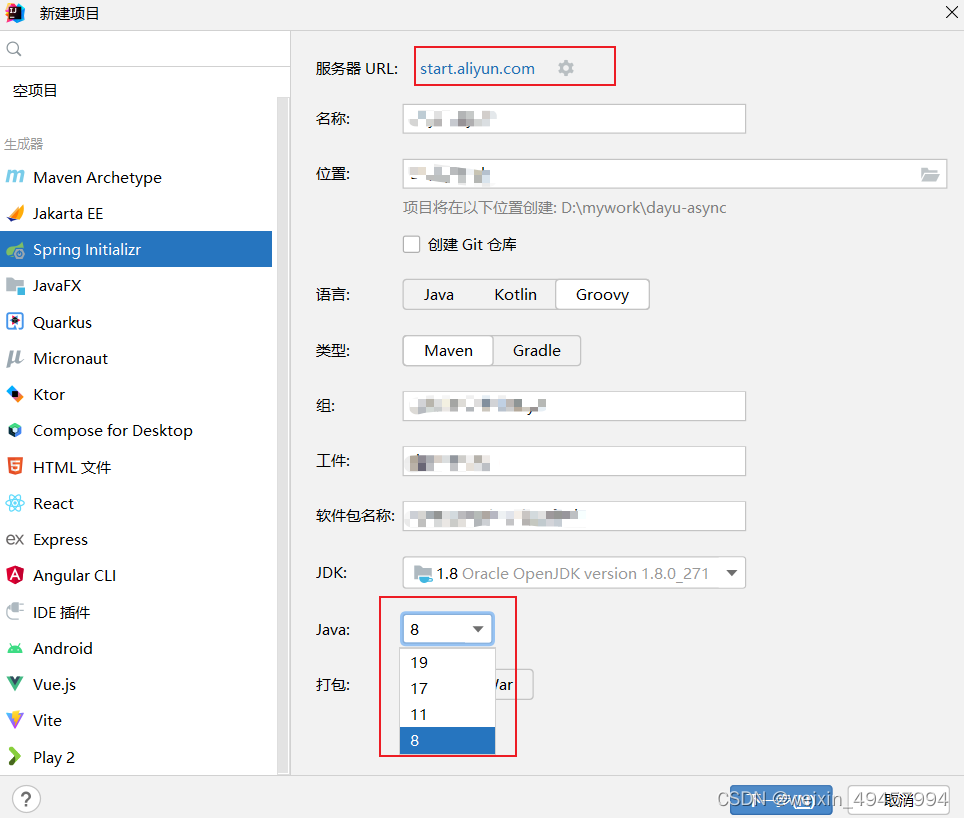964x818 pixels.
Task: Pick Java version 17 from list
Action: [x=447, y=688]
